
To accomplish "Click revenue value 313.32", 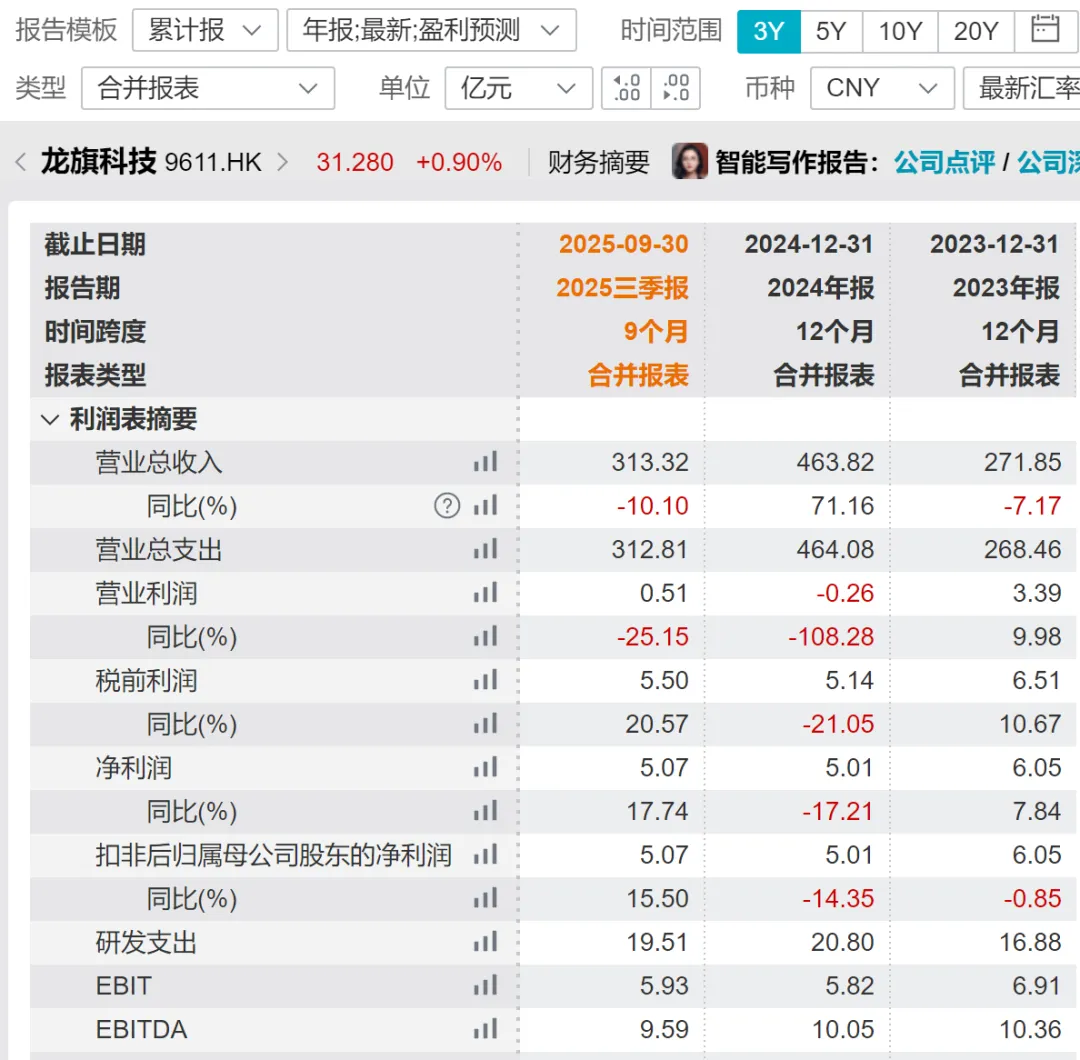I will click(x=650, y=462).
